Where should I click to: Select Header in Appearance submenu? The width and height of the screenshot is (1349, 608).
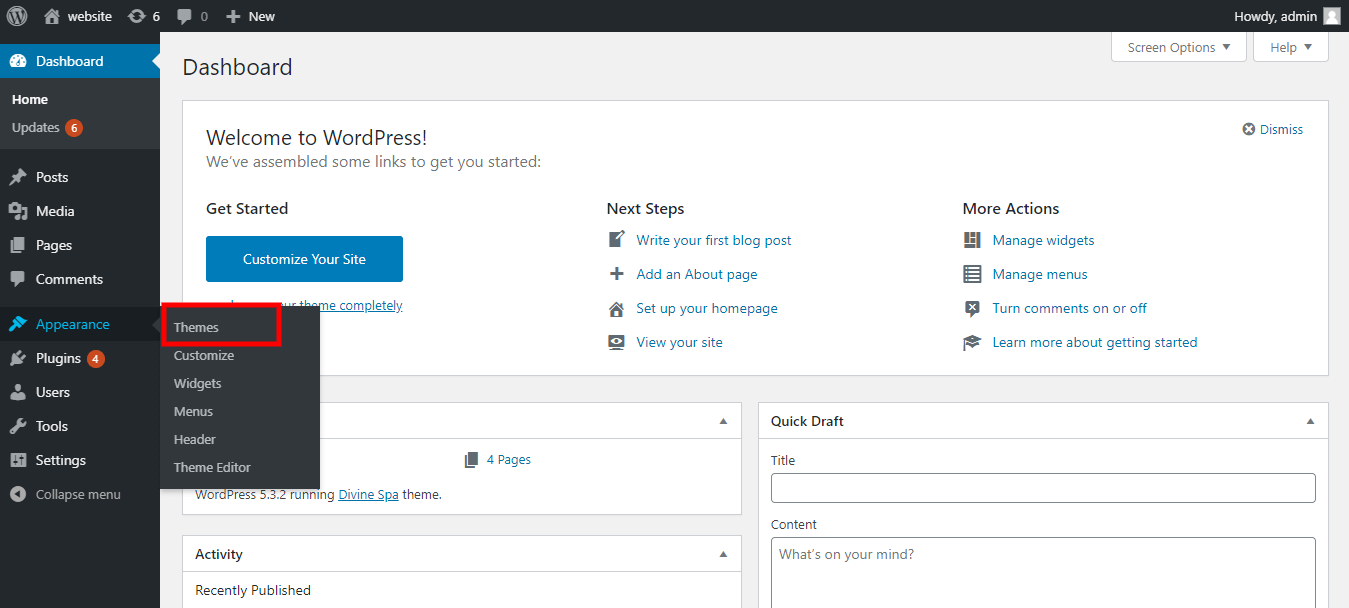[x=195, y=439]
